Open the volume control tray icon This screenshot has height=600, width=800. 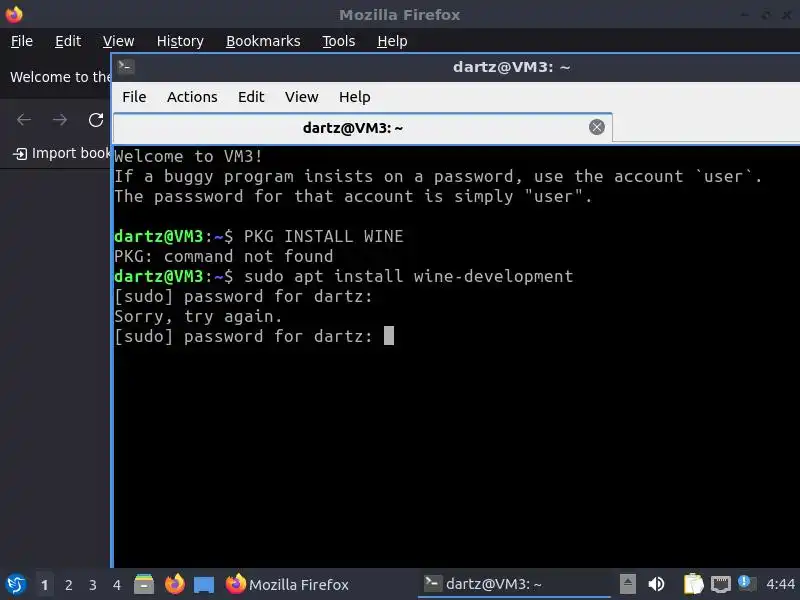[x=657, y=584]
